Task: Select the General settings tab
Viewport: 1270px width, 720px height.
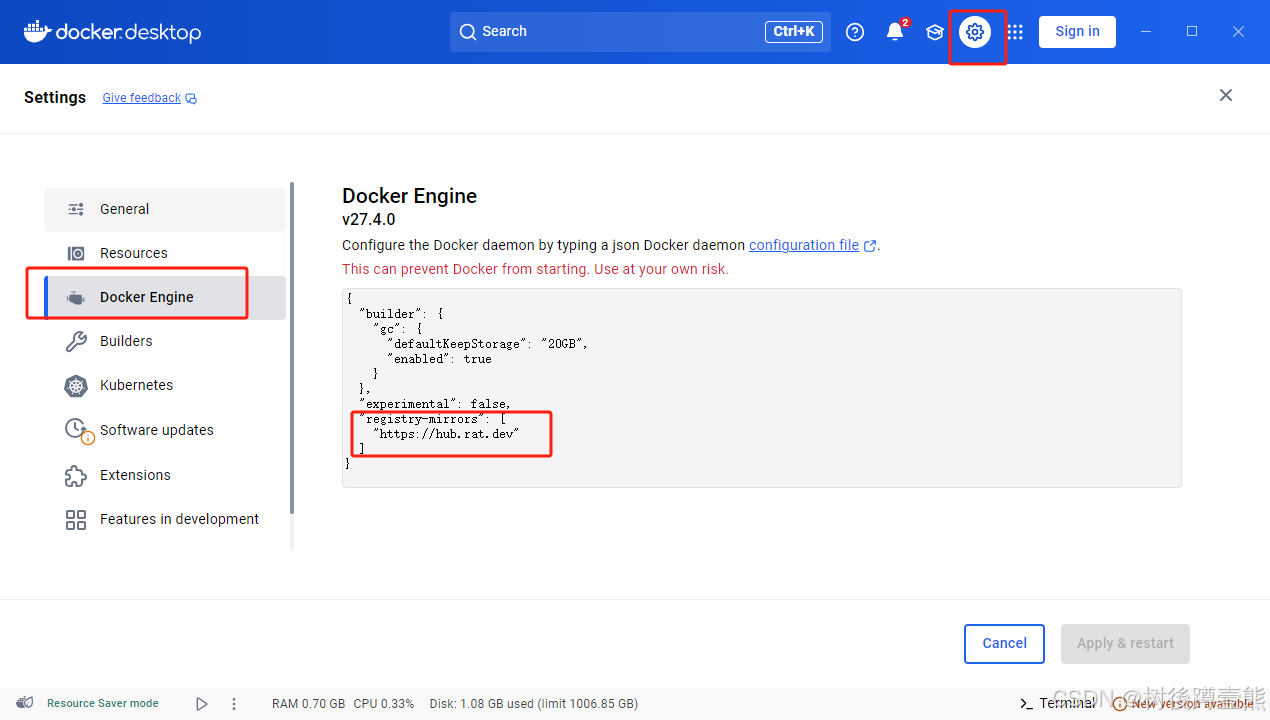Action: [x=165, y=209]
